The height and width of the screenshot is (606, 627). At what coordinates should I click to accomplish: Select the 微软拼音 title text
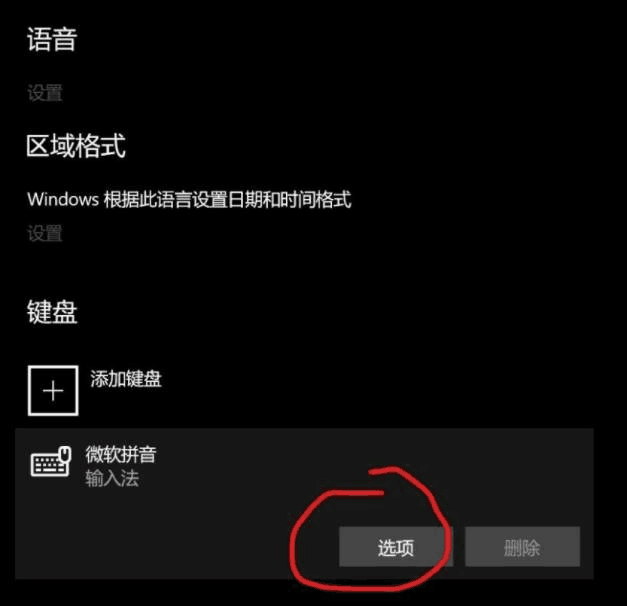point(121,454)
